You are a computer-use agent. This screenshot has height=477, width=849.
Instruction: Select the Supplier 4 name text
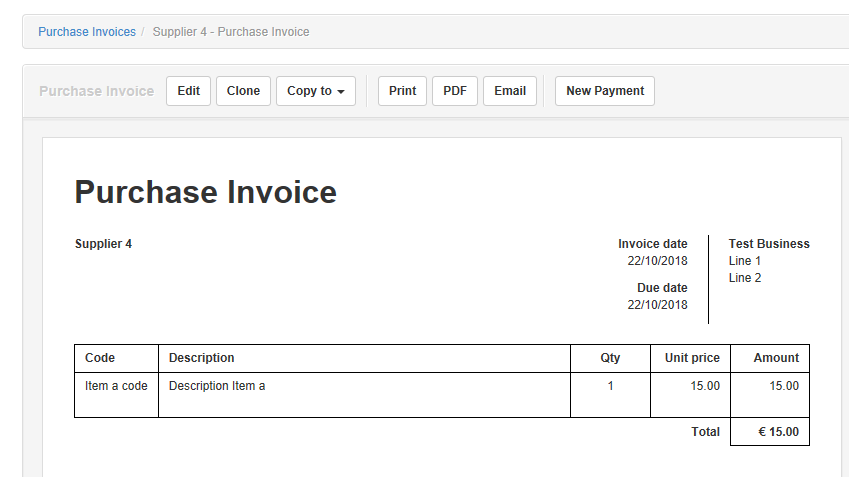tap(103, 244)
